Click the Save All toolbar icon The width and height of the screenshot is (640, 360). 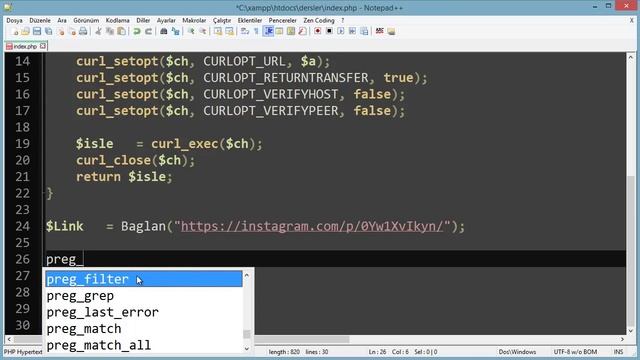(x=49, y=31)
